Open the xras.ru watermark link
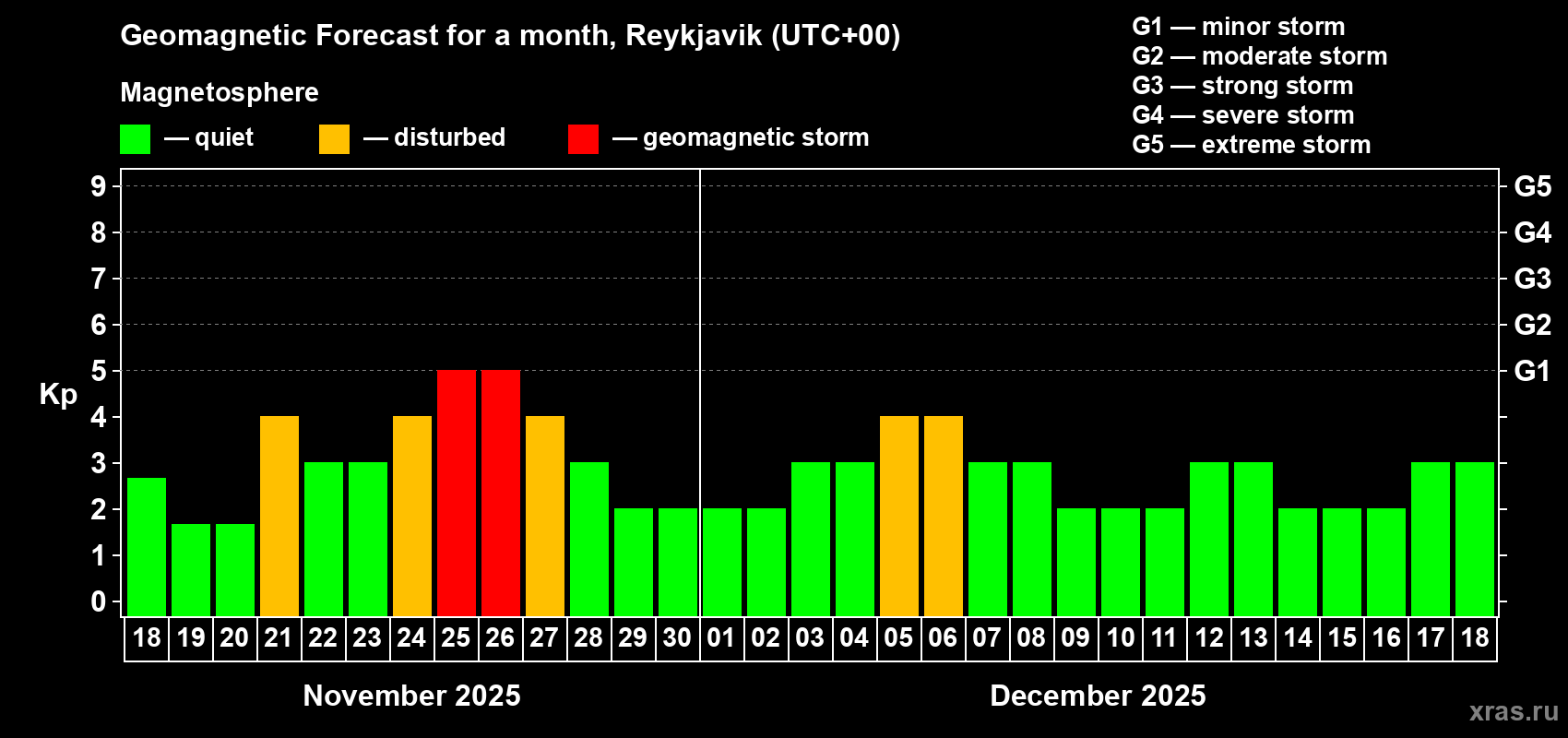1568x738 pixels. click(1514, 711)
